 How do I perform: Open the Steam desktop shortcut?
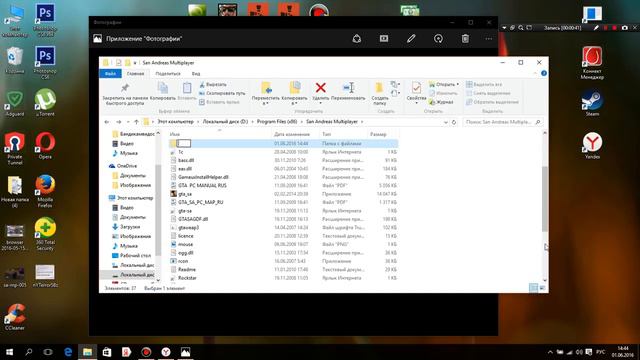592,104
